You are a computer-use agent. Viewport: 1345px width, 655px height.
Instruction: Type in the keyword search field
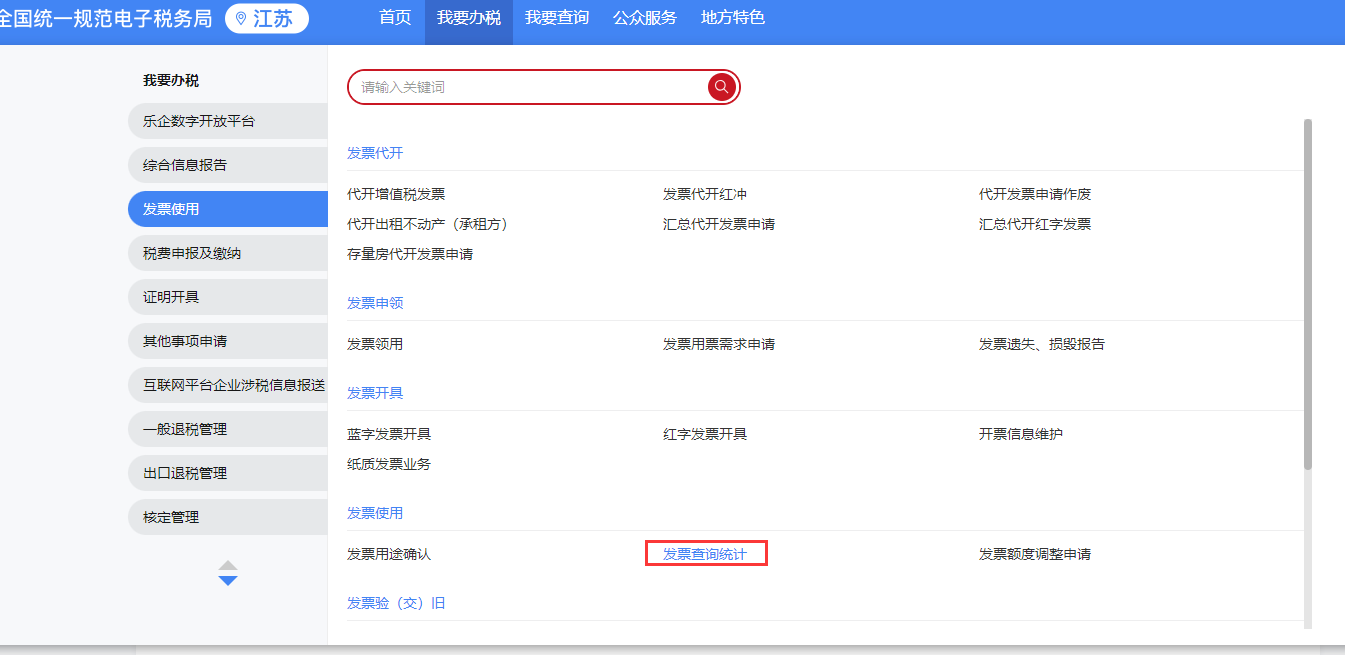point(530,87)
